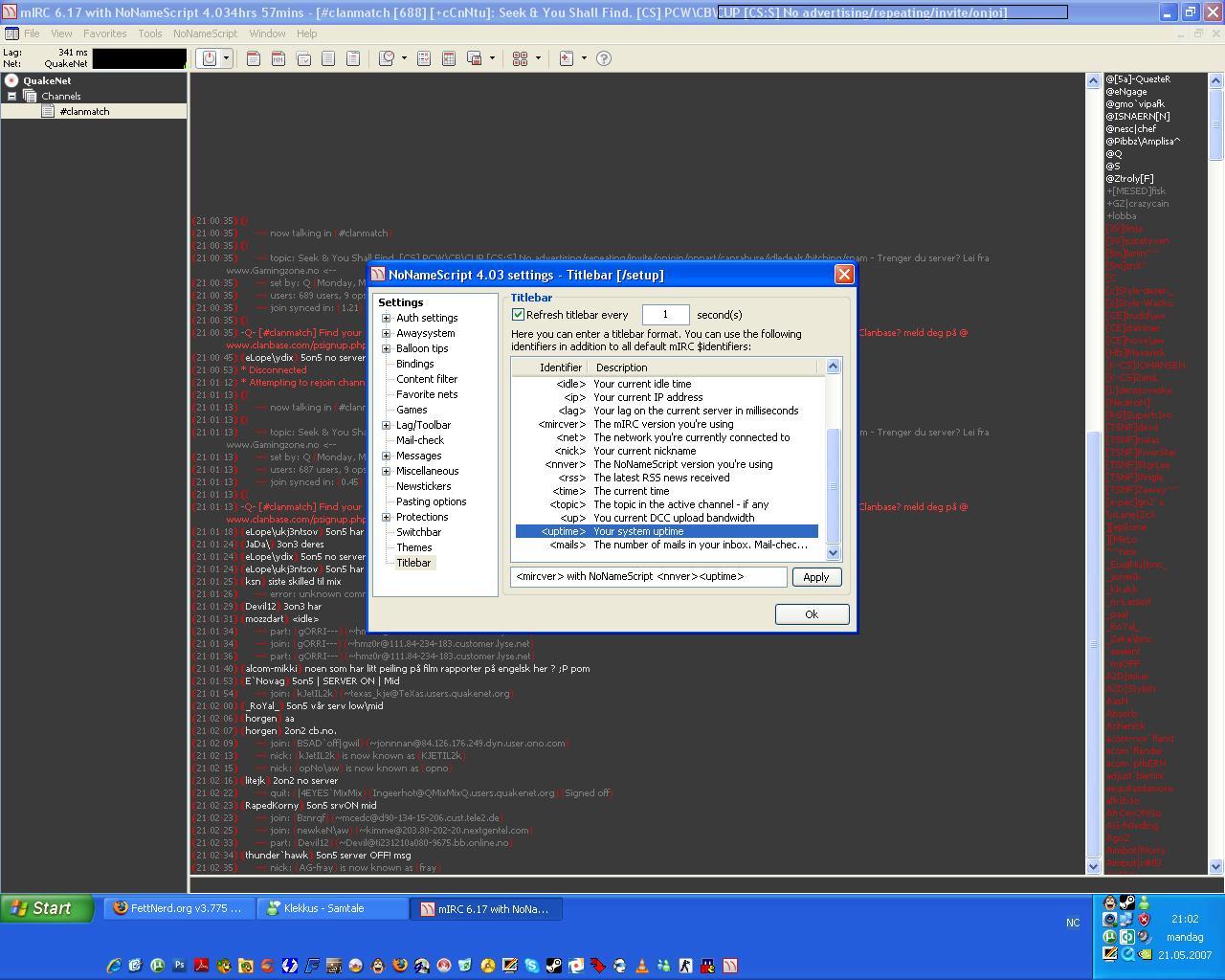Click the refresh seconds input field

665,315
